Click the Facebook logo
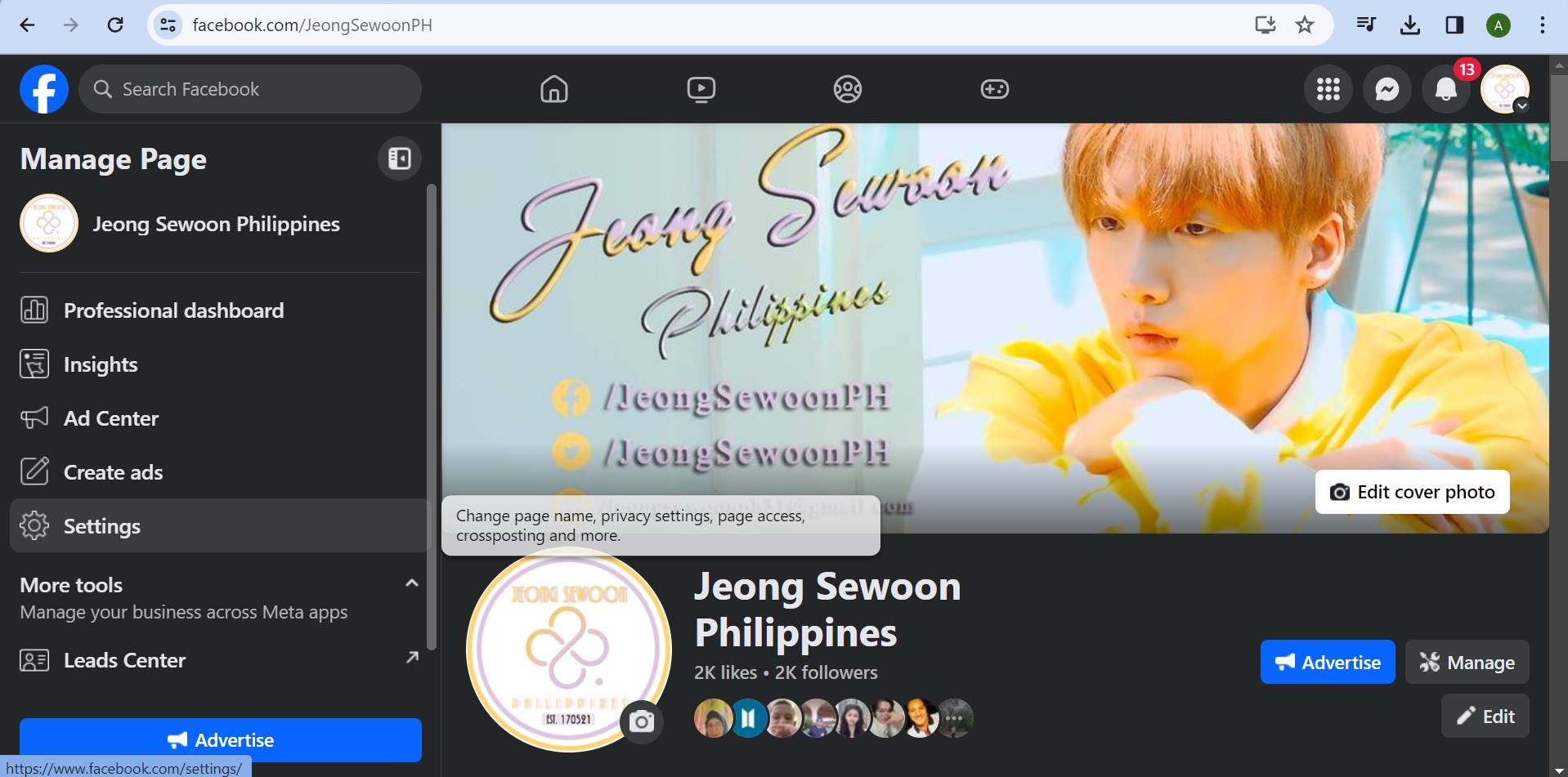 pyautogui.click(x=44, y=89)
